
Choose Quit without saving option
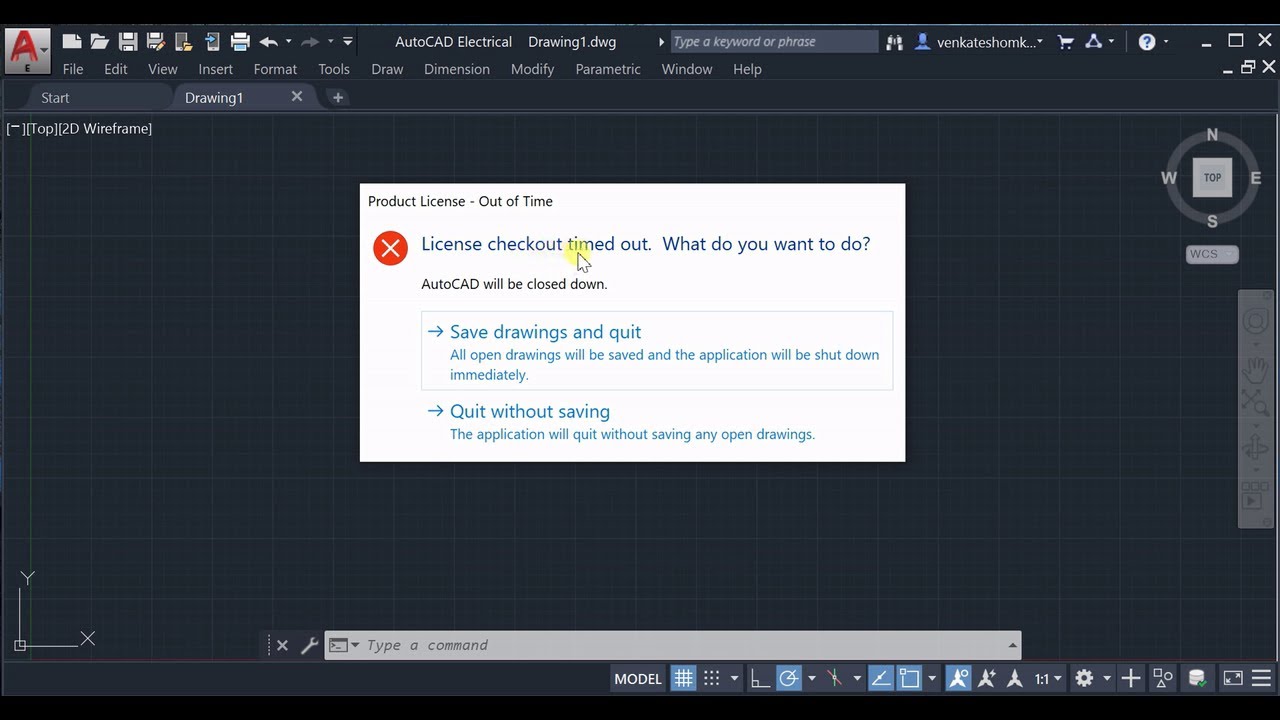pos(657,421)
